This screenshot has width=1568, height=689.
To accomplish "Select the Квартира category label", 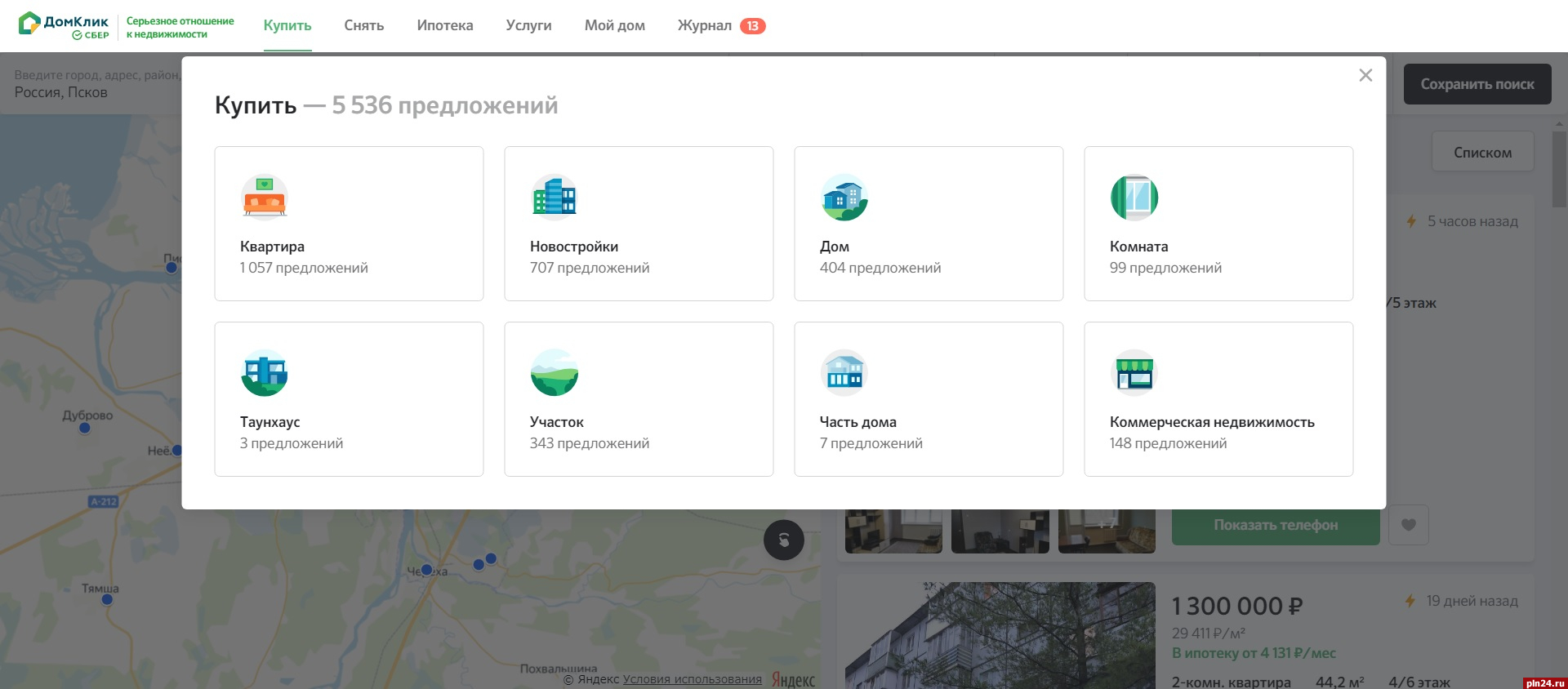I will (x=272, y=247).
